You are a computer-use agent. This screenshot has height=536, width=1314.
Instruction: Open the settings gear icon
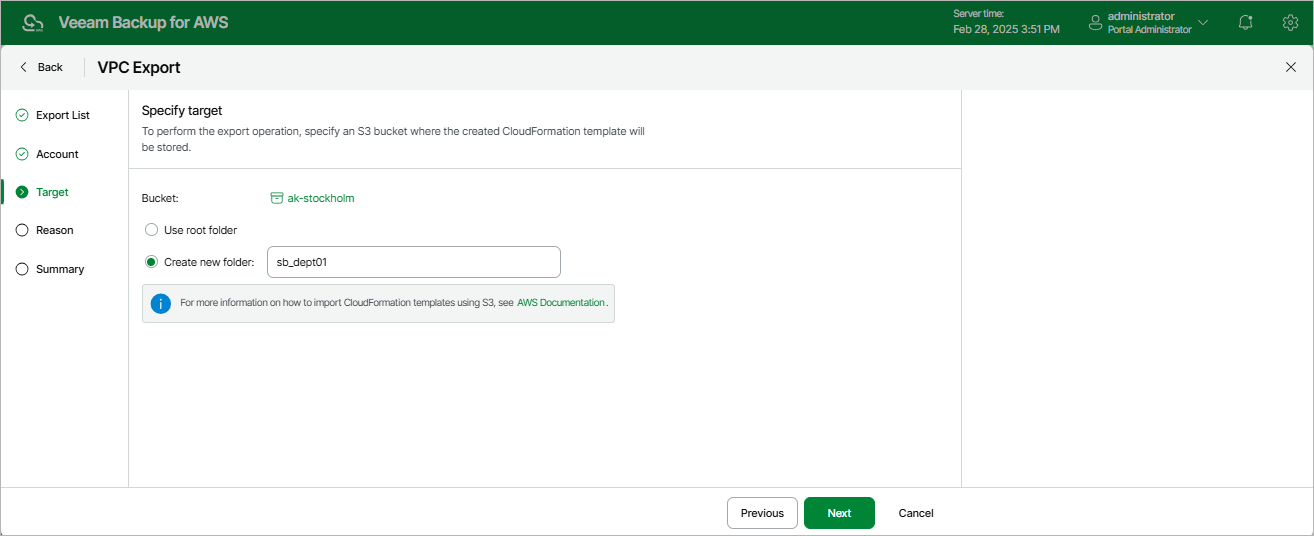[x=1290, y=22]
